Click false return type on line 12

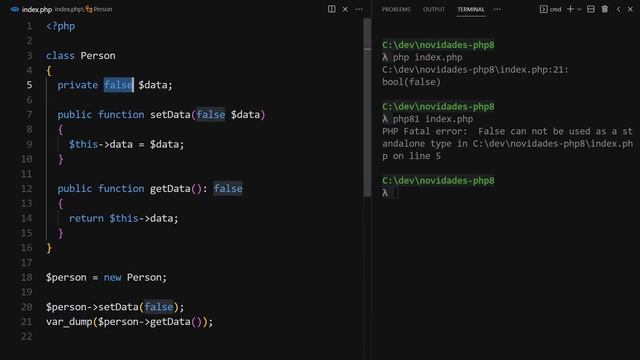[x=228, y=189]
